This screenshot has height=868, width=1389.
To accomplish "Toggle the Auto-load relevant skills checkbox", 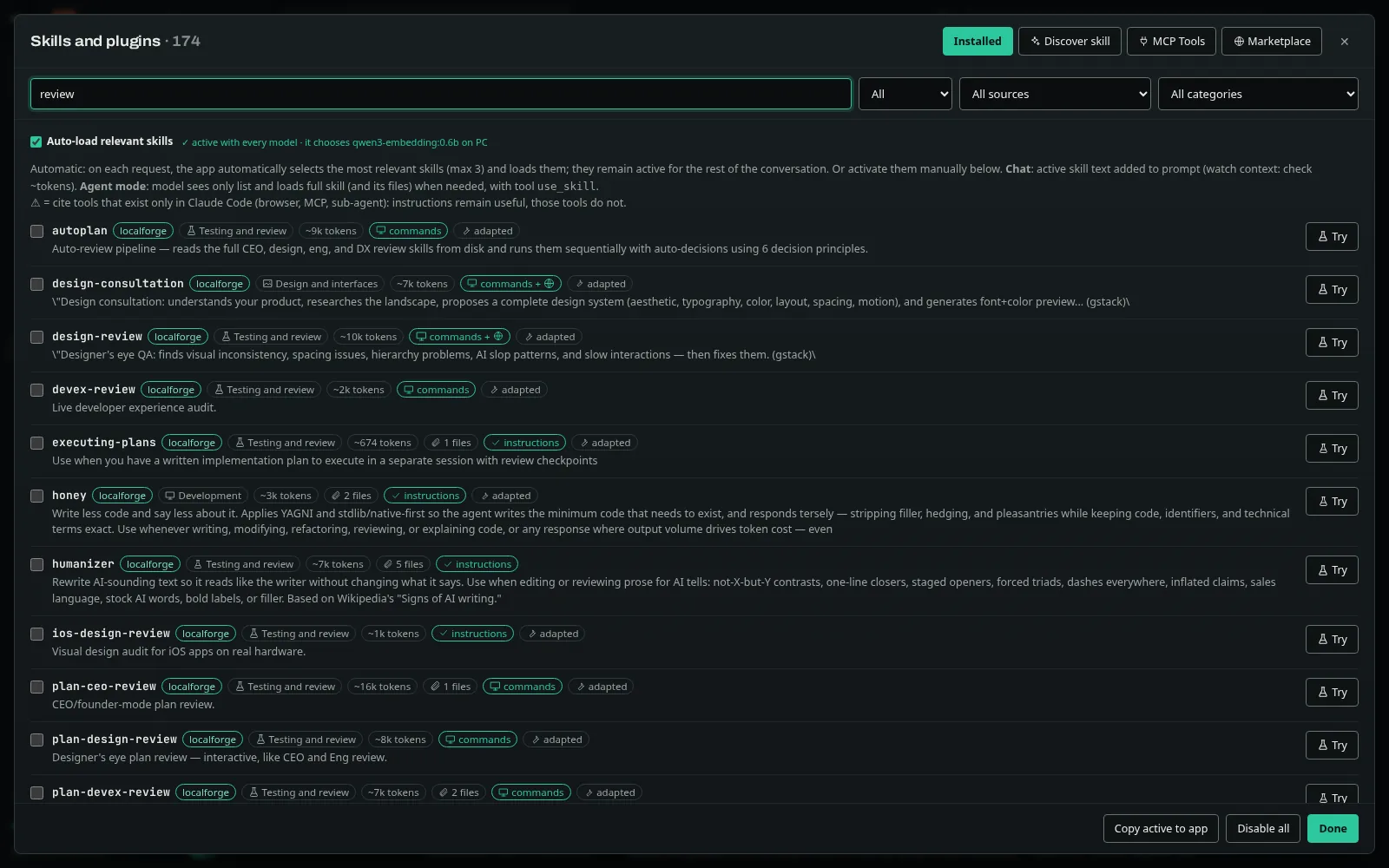I will coord(36,141).
